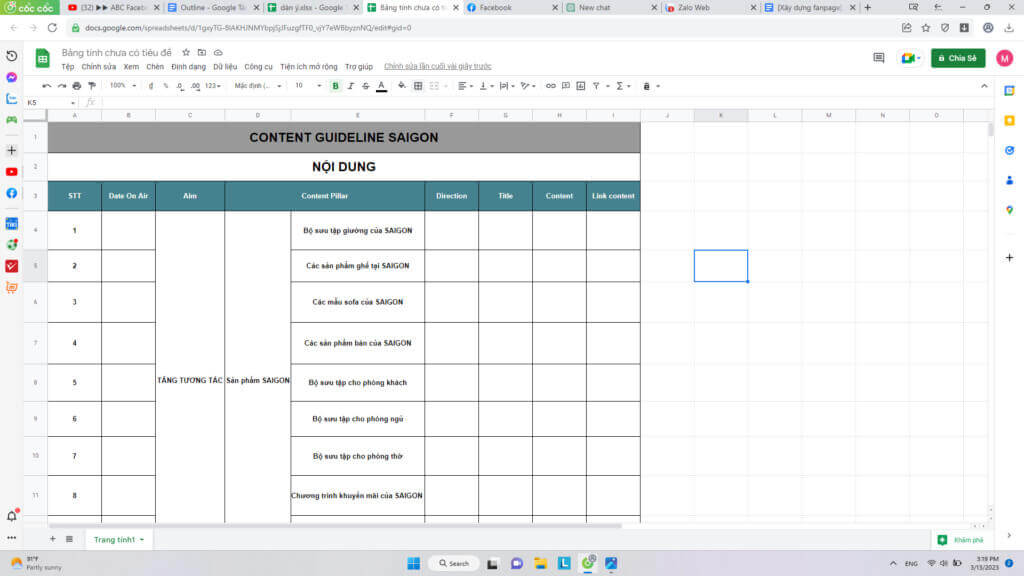1024x576 pixels.
Task: Open the Tệp menu
Action: [67, 67]
